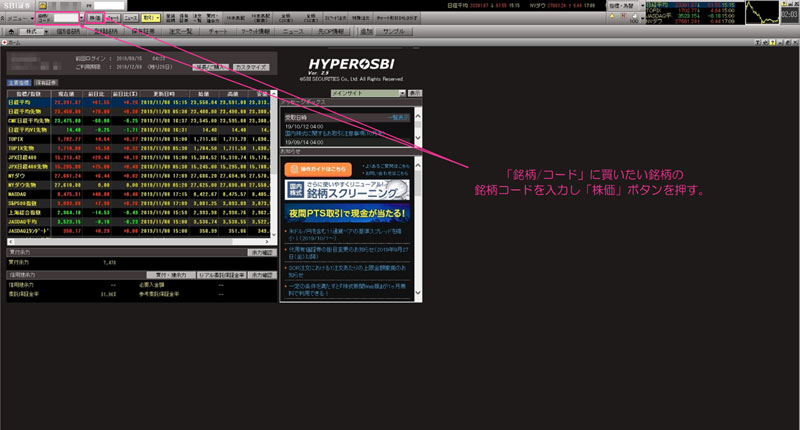
Task: Click the 更新日時 column header
Action: pos(164,94)
